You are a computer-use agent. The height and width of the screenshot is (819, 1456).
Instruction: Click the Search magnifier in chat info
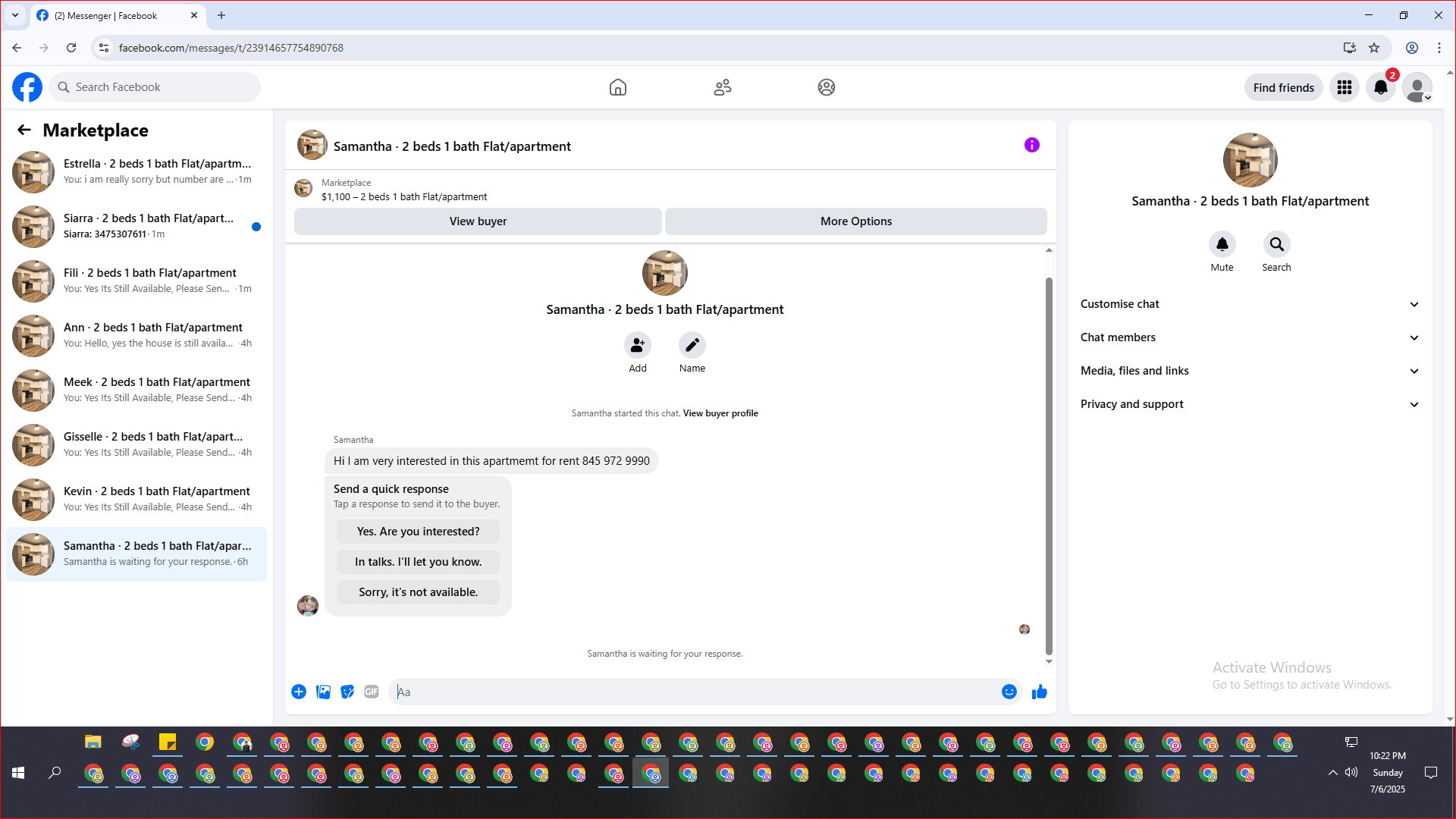pos(1276,244)
